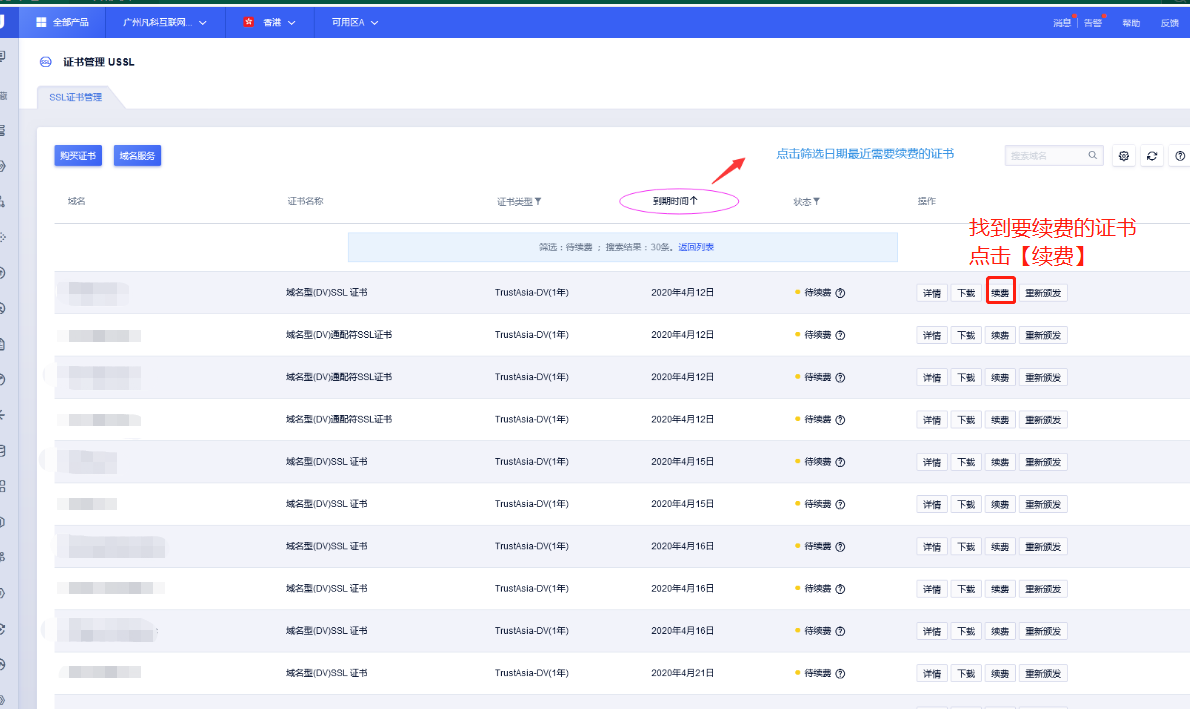Select the date text 2020年4月21日
Image resolution: width=1190 pixels, height=709 pixels.
click(682, 673)
